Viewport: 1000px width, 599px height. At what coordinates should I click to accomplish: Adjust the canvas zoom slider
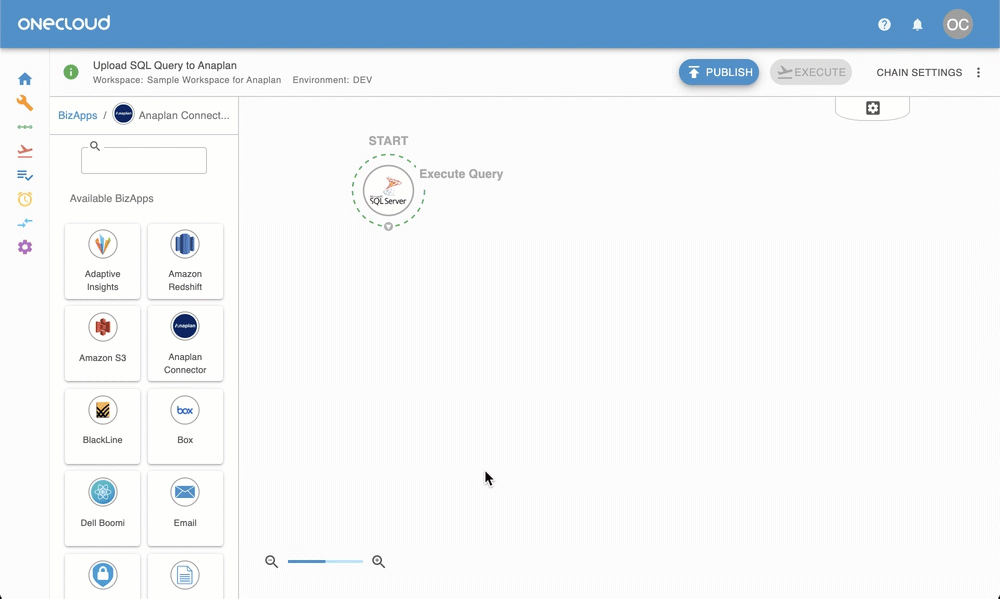(325, 561)
